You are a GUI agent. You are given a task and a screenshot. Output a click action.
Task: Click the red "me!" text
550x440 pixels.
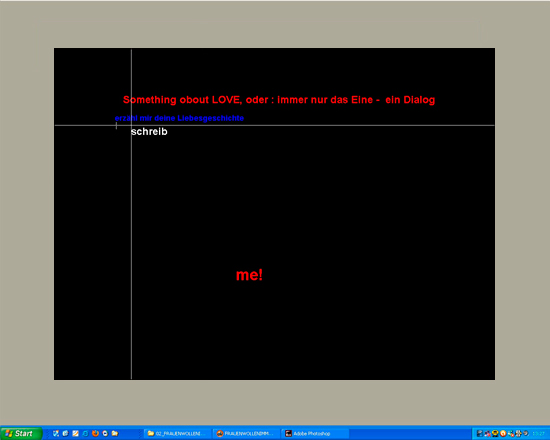(249, 275)
